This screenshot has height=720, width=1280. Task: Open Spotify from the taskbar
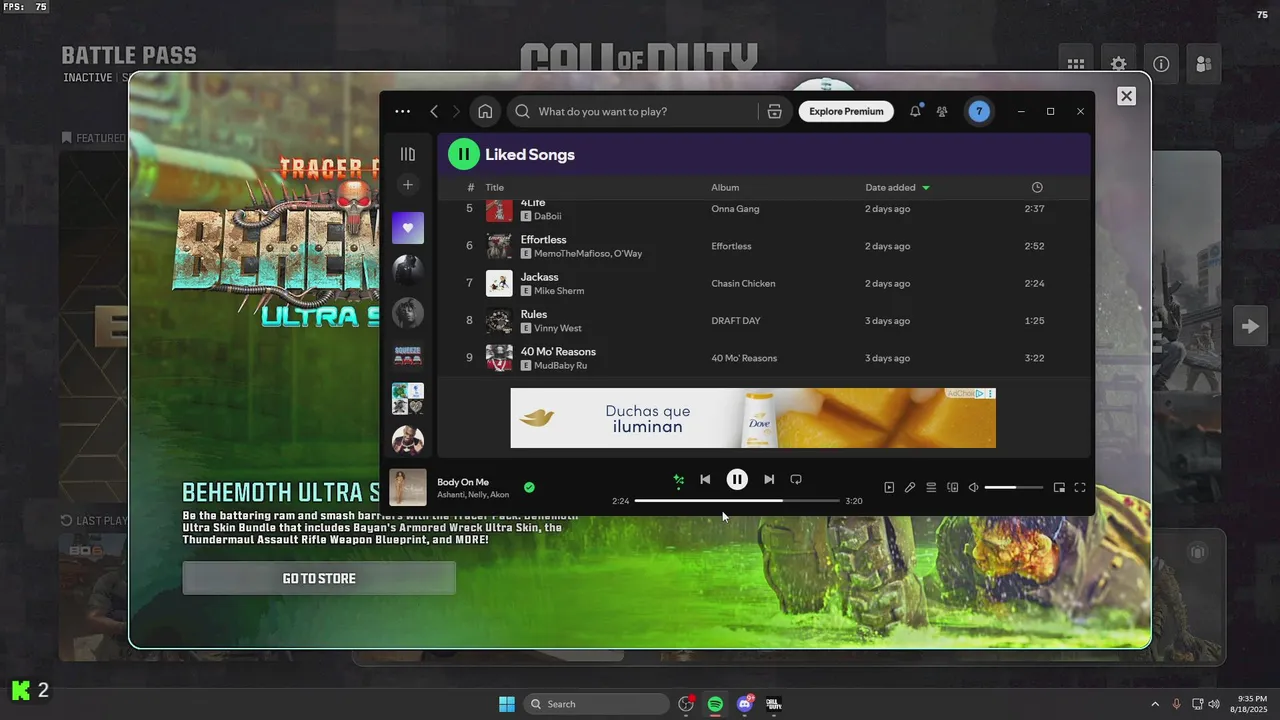715,704
